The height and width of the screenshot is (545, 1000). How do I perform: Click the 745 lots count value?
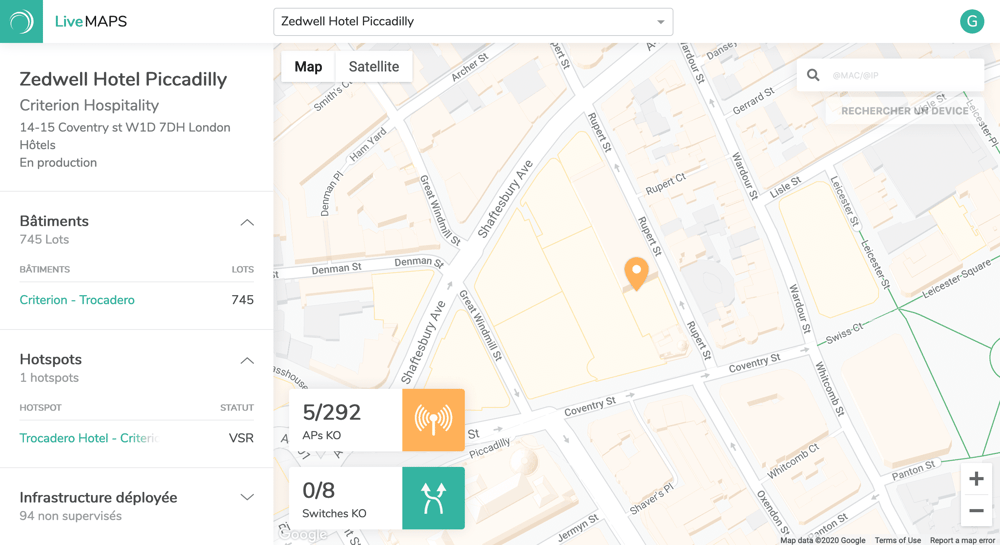pos(242,300)
